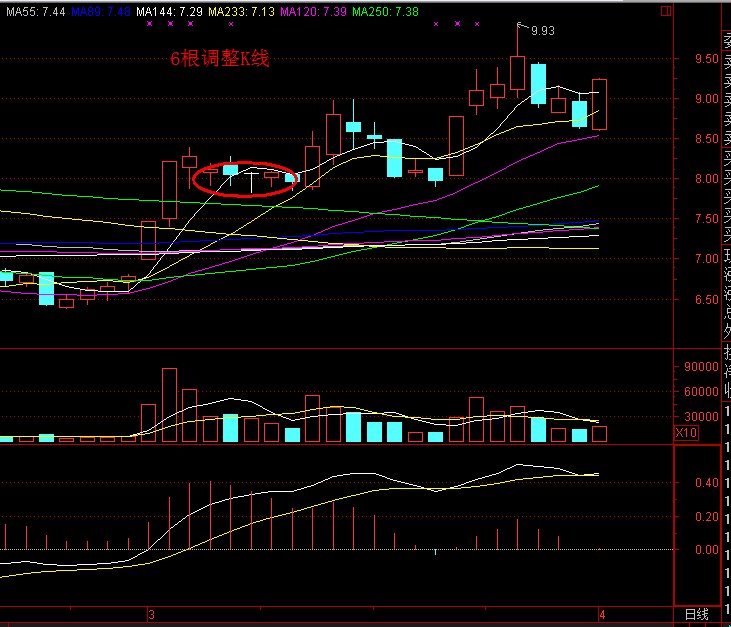Click the large cyan candle near 6.50

pos(46,287)
